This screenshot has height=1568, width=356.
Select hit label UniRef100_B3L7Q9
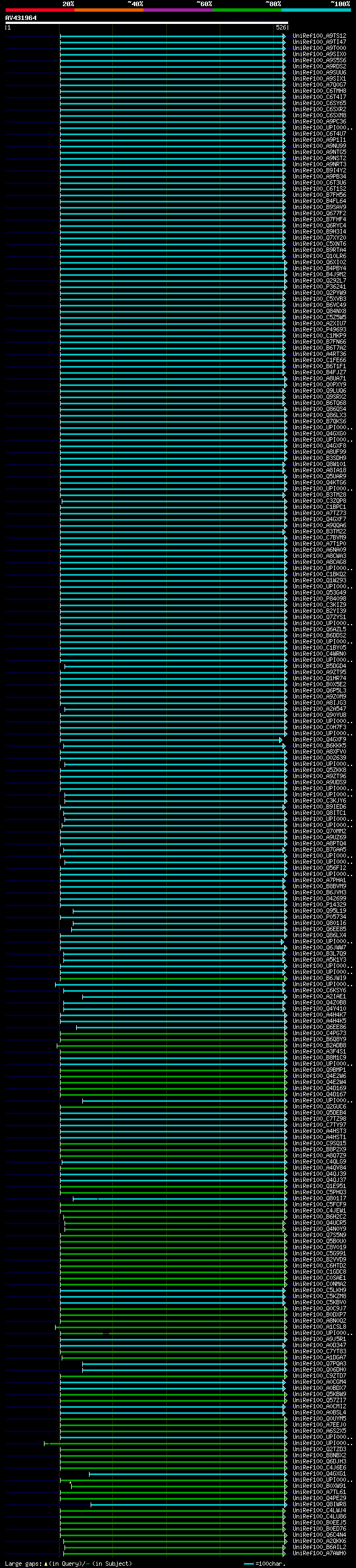pyautogui.click(x=319, y=953)
